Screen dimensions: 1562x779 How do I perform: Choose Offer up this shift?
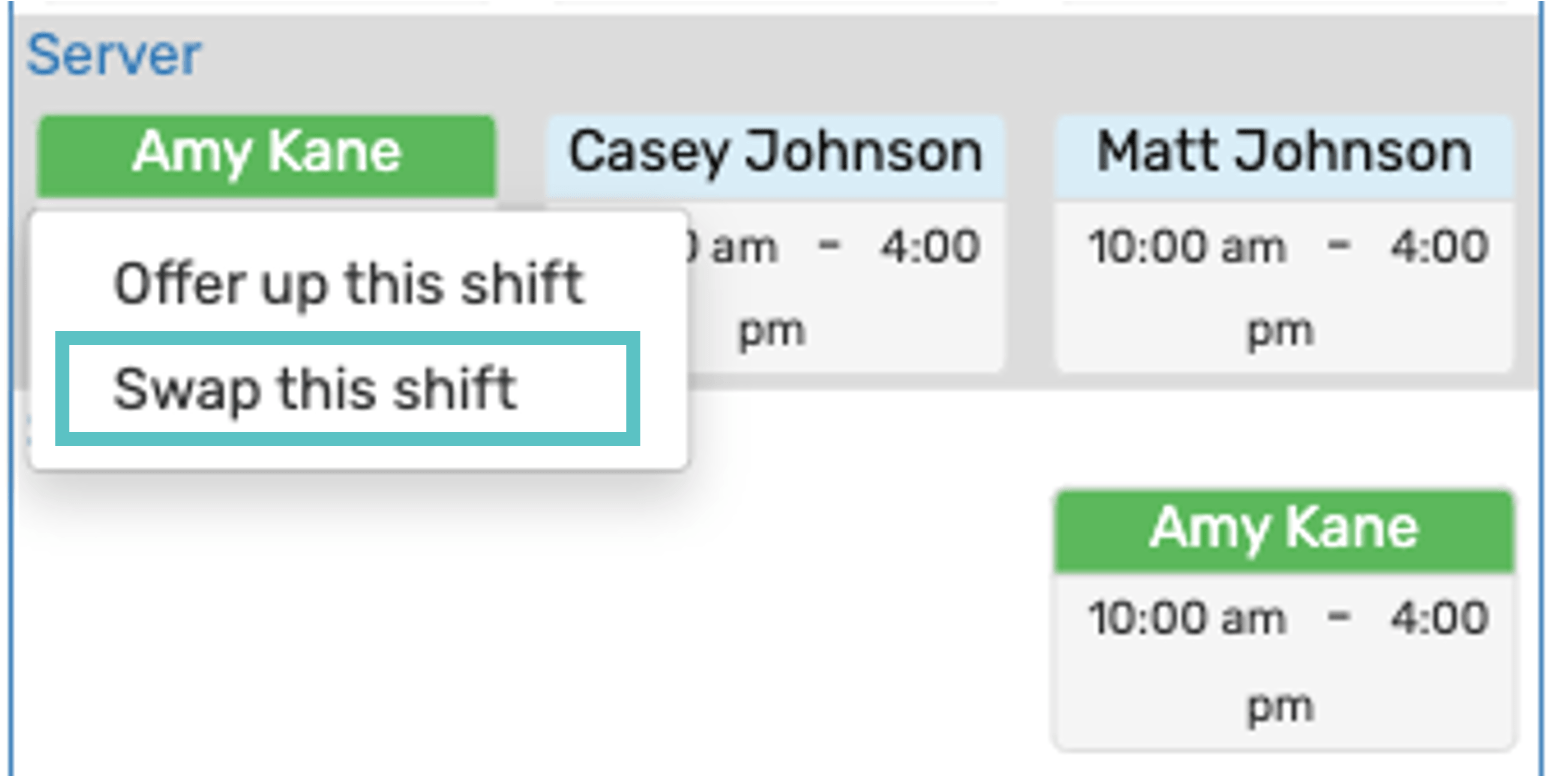point(348,284)
